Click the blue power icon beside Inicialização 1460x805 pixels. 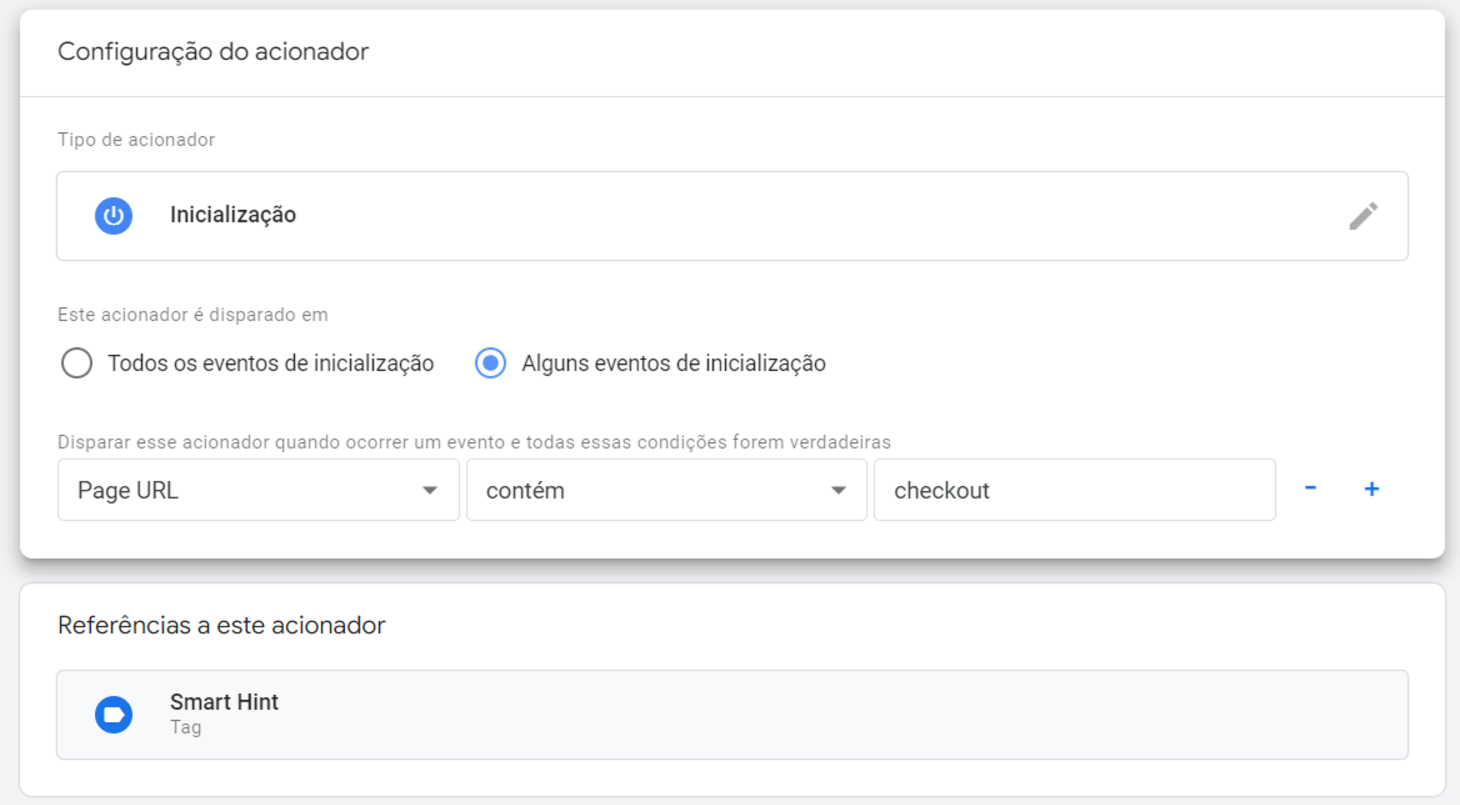[114, 216]
